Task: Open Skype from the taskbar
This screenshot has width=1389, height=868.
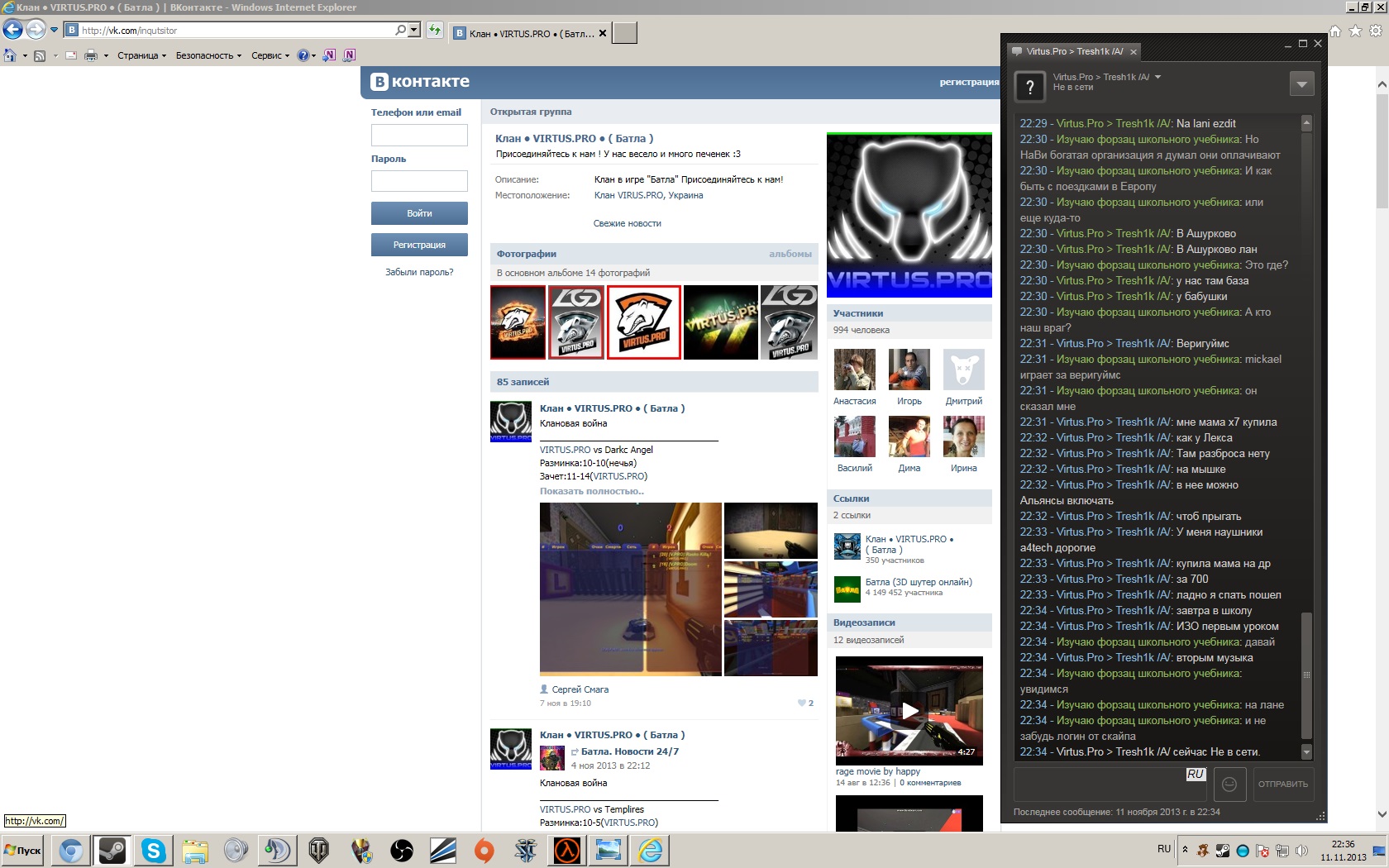Action: (154, 851)
